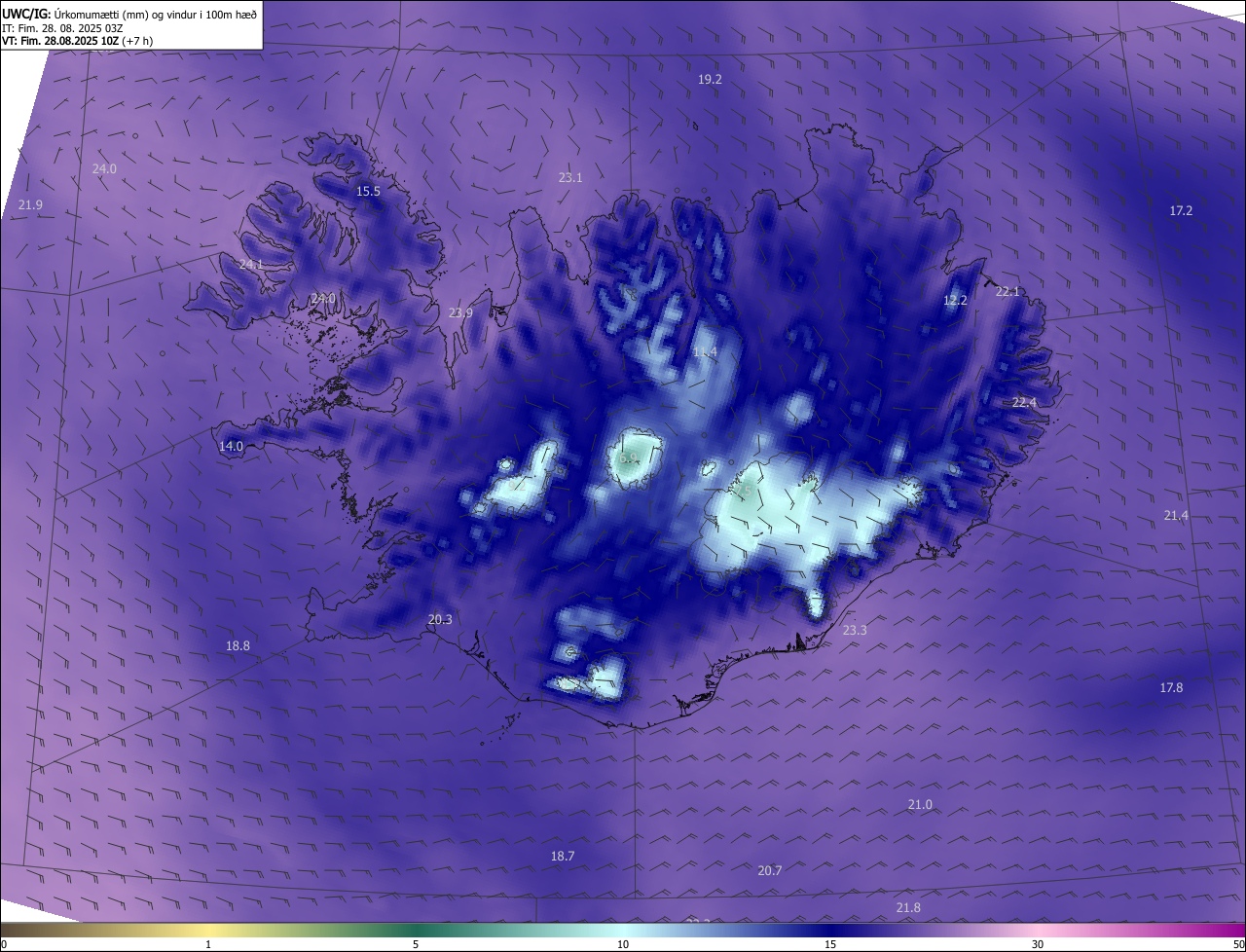This screenshot has width=1246, height=952.
Task: Click the 18.7 value label
Action: (x=563, y=857)
